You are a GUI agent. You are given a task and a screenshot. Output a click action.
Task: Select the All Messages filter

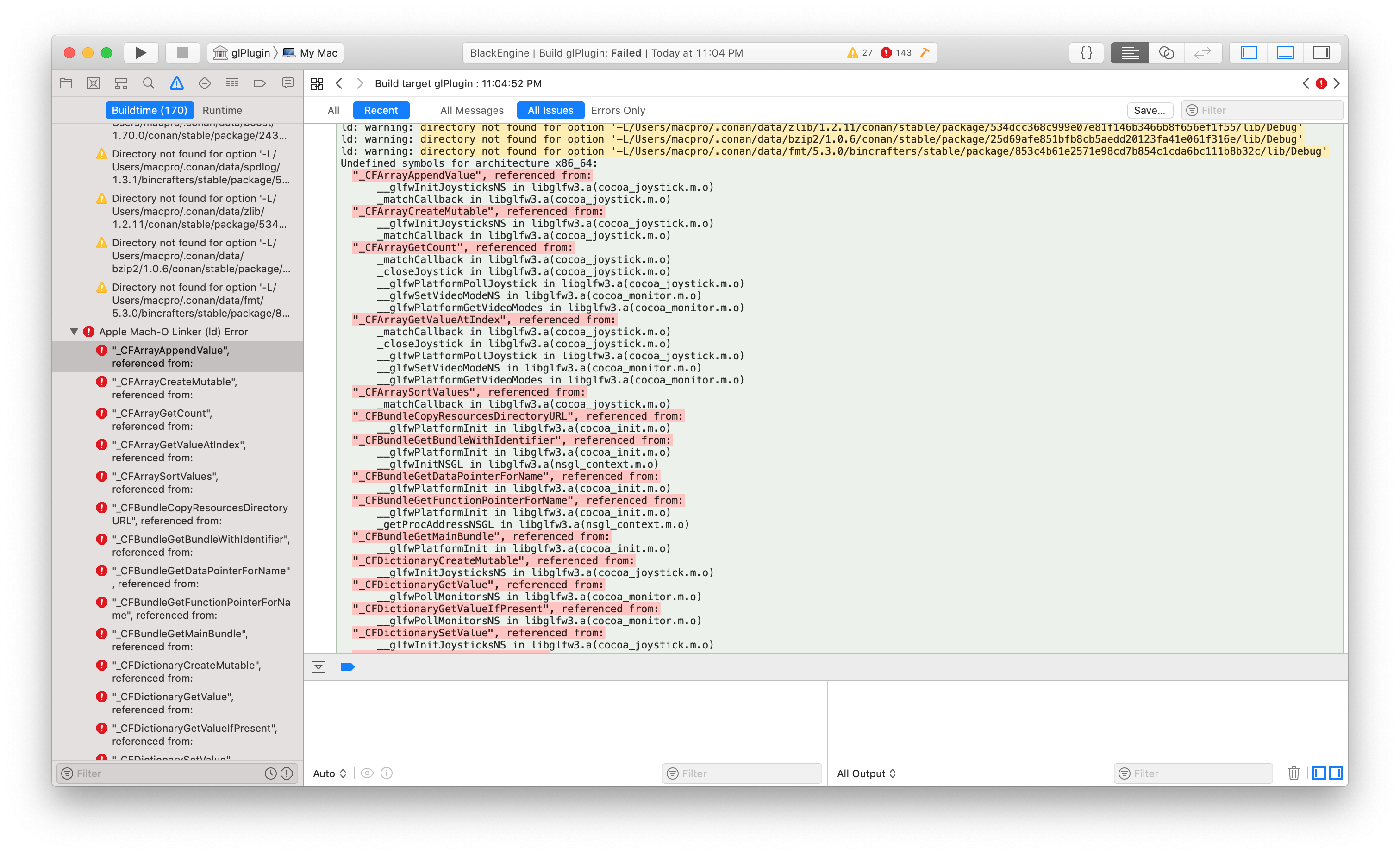click(472, 110)
